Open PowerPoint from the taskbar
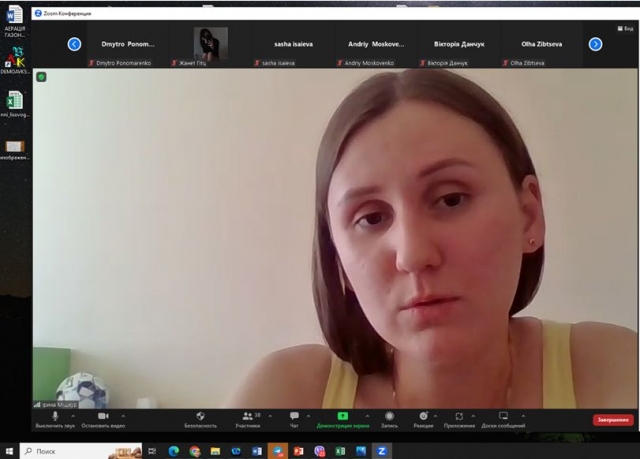The height and width of the screenshot is (459, 640). coord(299,451)
